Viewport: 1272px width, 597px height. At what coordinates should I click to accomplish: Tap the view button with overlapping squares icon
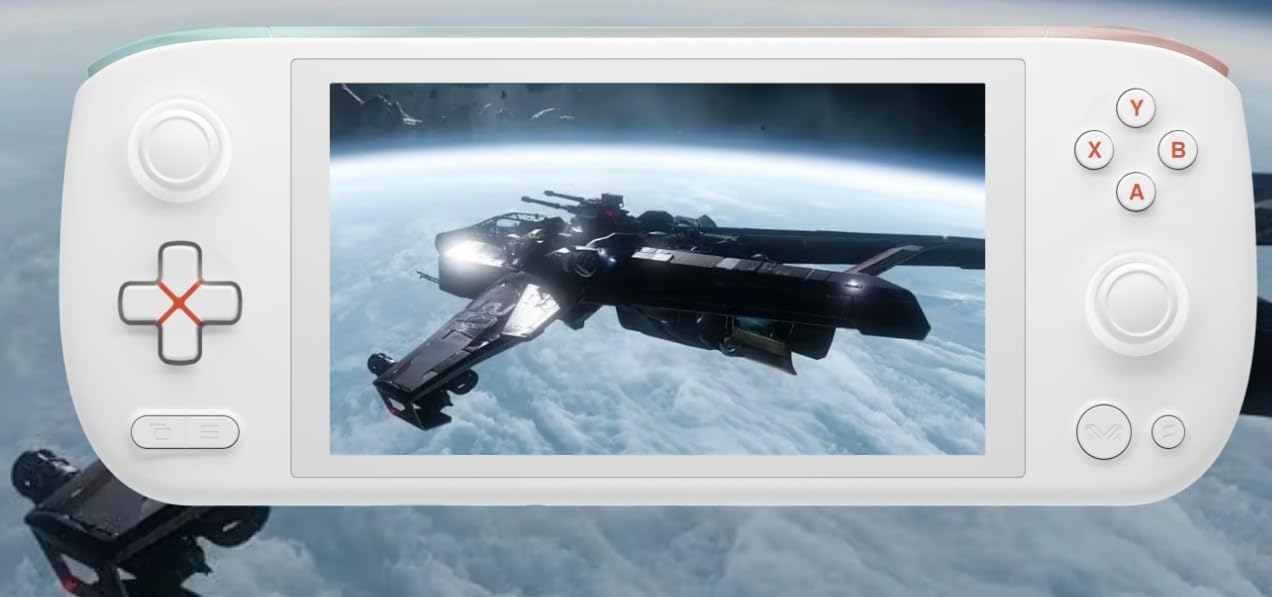coord(158,432)
